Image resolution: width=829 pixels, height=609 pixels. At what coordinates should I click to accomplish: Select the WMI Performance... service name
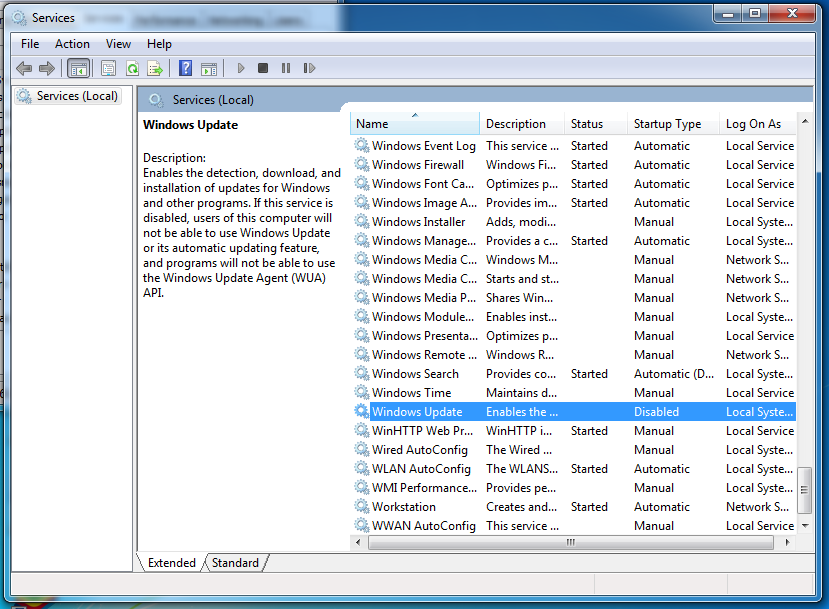pos(425,487)
